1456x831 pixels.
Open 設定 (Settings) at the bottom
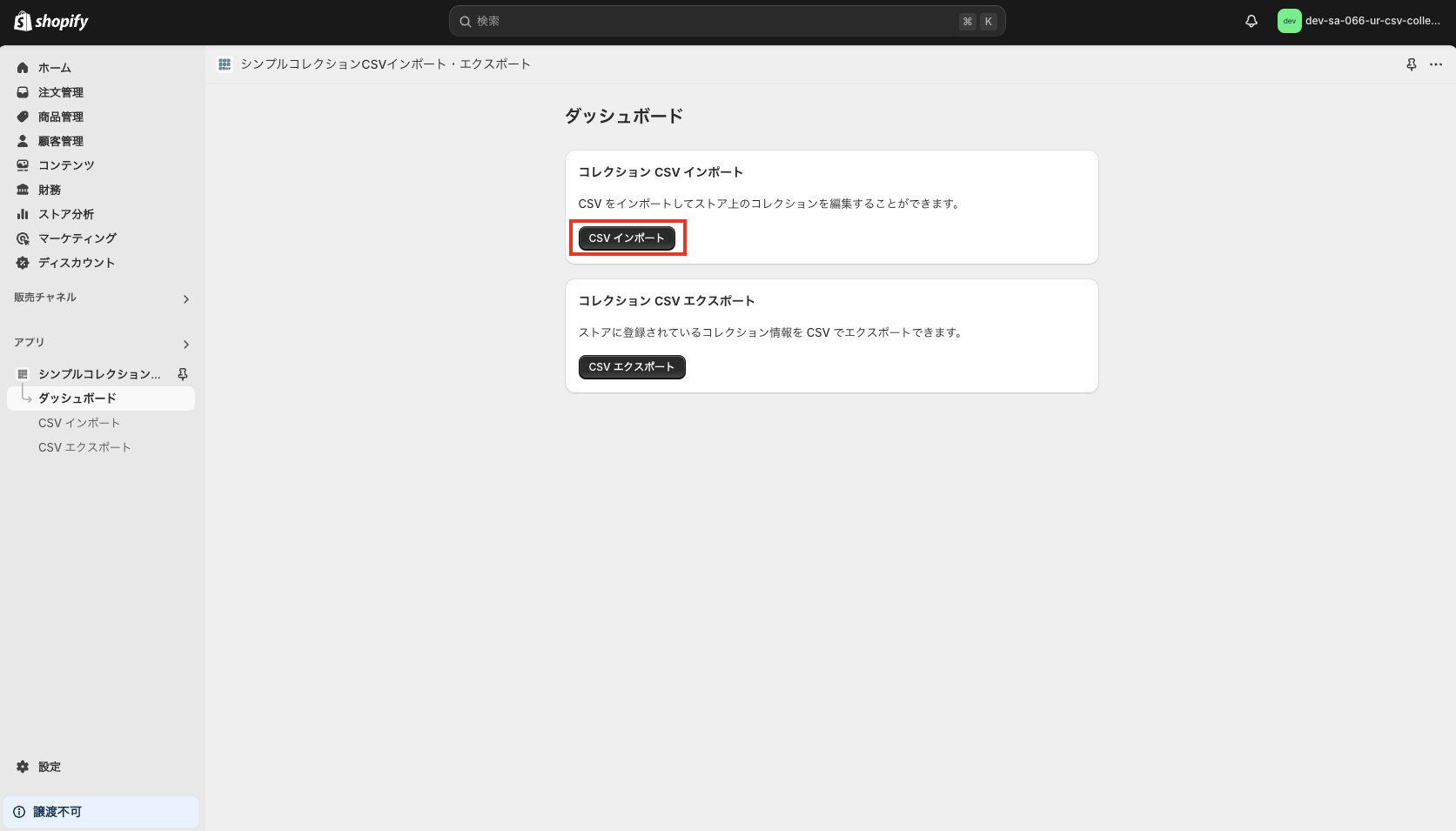[49, 767]
